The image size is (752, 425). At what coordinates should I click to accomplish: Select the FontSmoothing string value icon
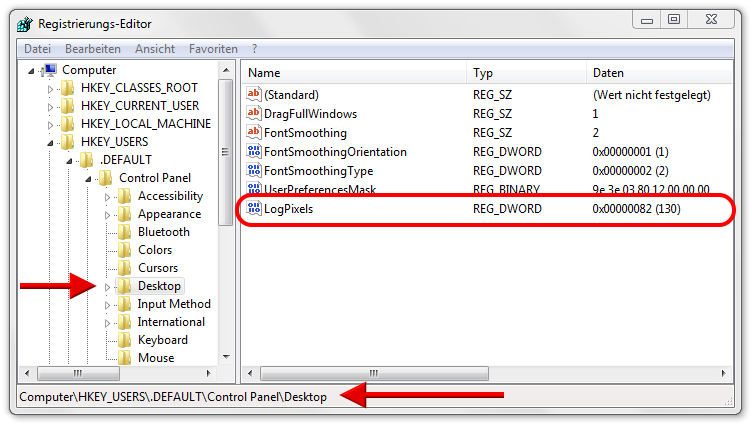253,133
